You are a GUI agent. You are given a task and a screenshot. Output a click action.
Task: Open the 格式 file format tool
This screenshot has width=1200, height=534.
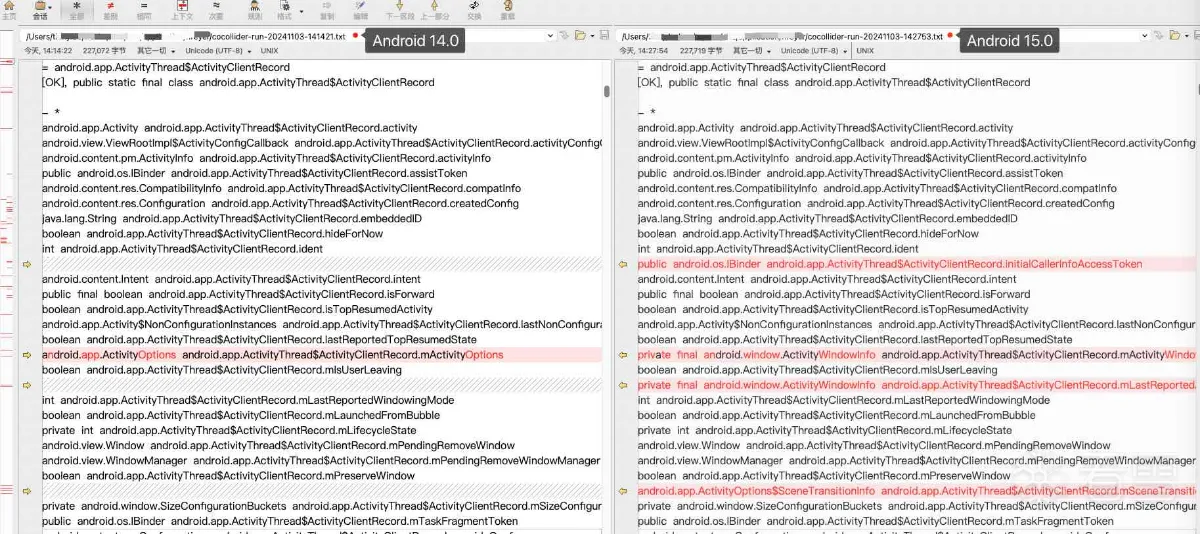point(284,10)
